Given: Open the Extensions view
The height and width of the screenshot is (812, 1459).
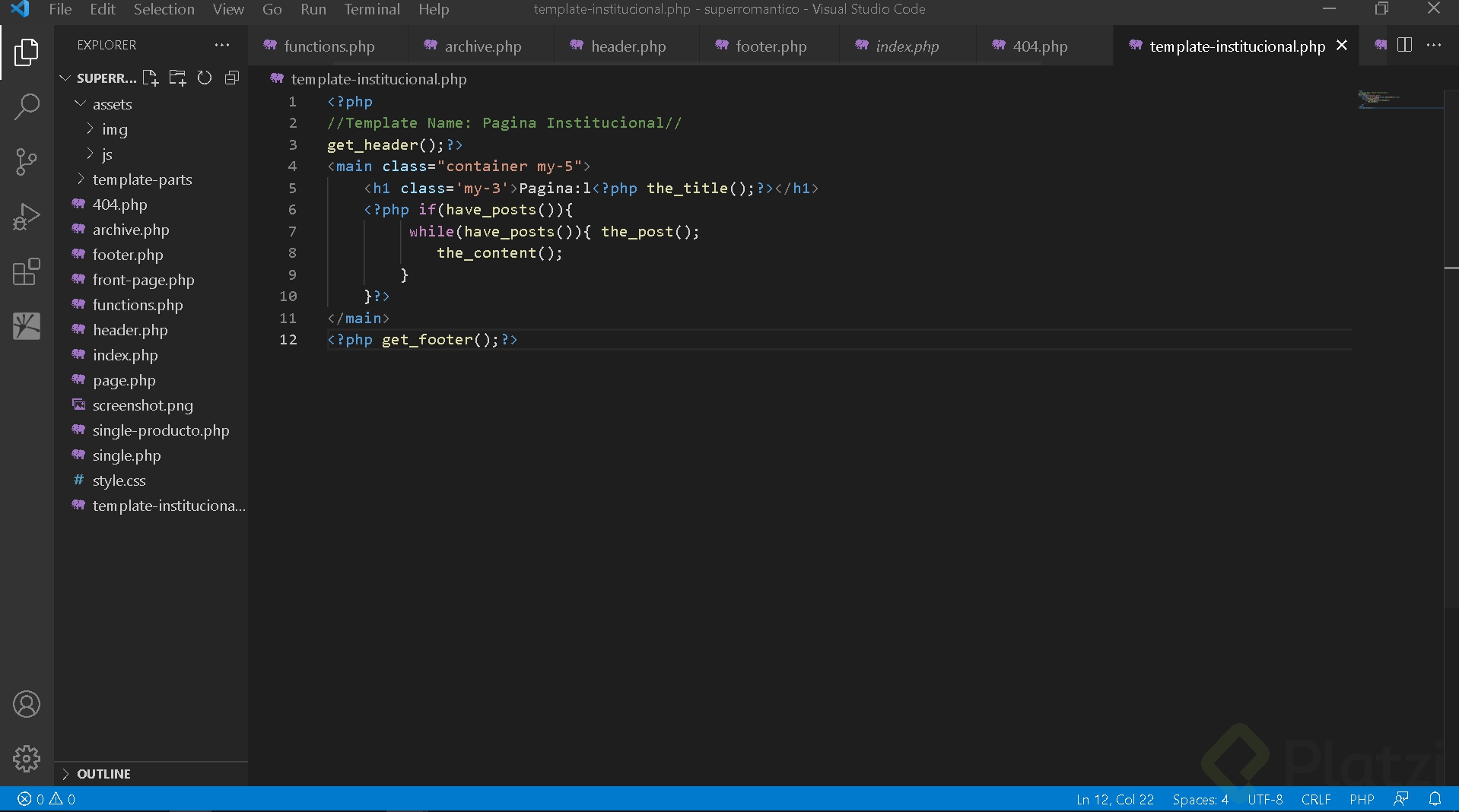Looking at the screenshot, I should pyautogui.click(x=27, y=271).
